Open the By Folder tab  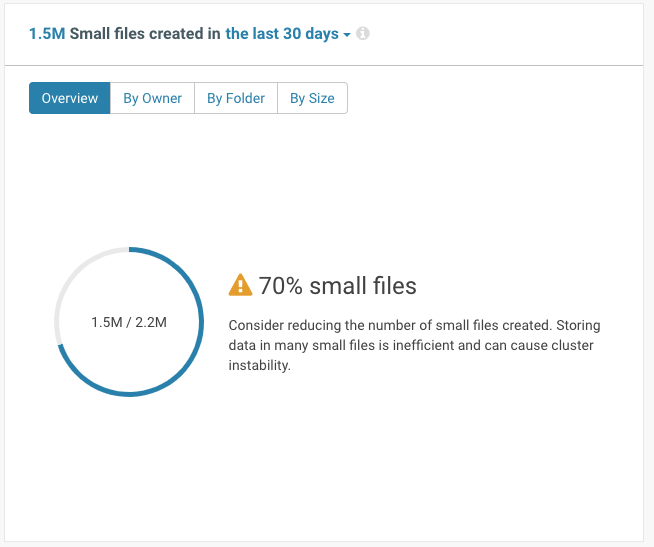click(x=236, y=98)
